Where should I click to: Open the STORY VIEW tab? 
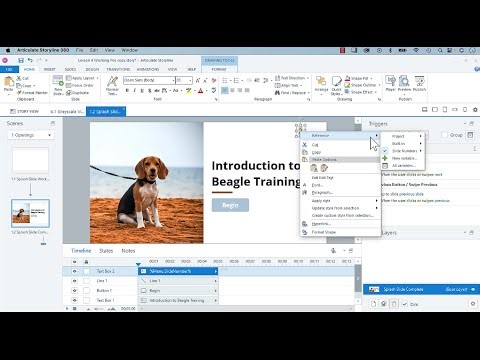point(25,111)
